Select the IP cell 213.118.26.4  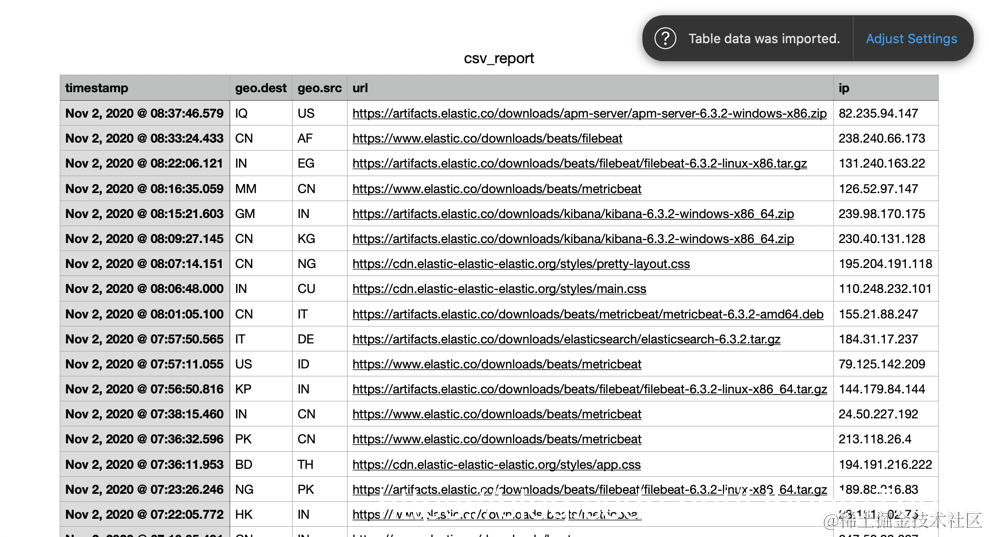[x=886, y=439]
